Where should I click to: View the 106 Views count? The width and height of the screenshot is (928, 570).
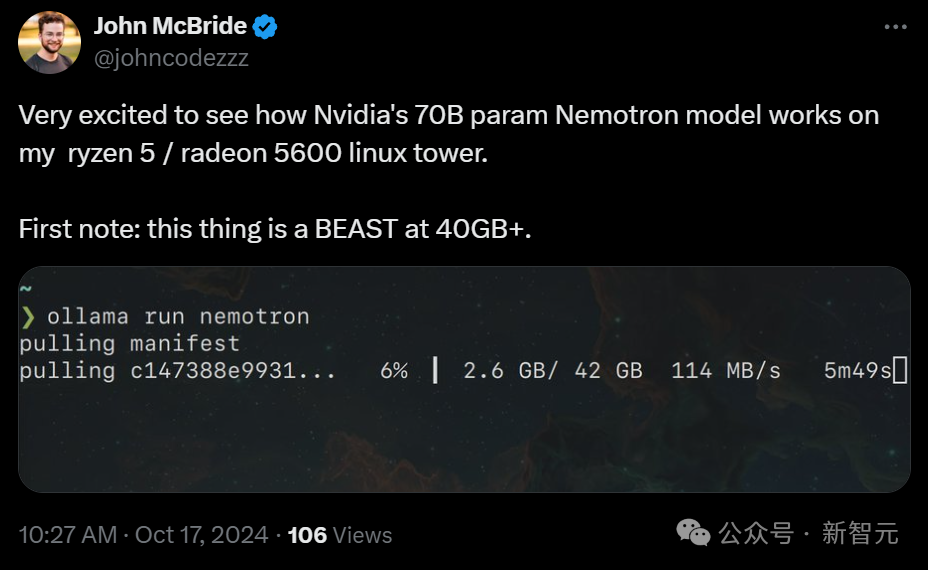pos(340,535)
